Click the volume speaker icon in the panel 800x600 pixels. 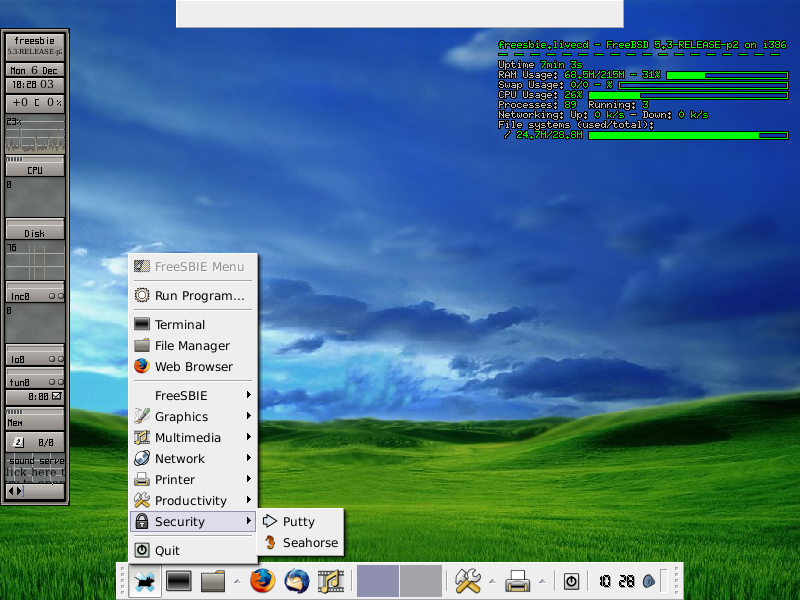tap(649, 581)
